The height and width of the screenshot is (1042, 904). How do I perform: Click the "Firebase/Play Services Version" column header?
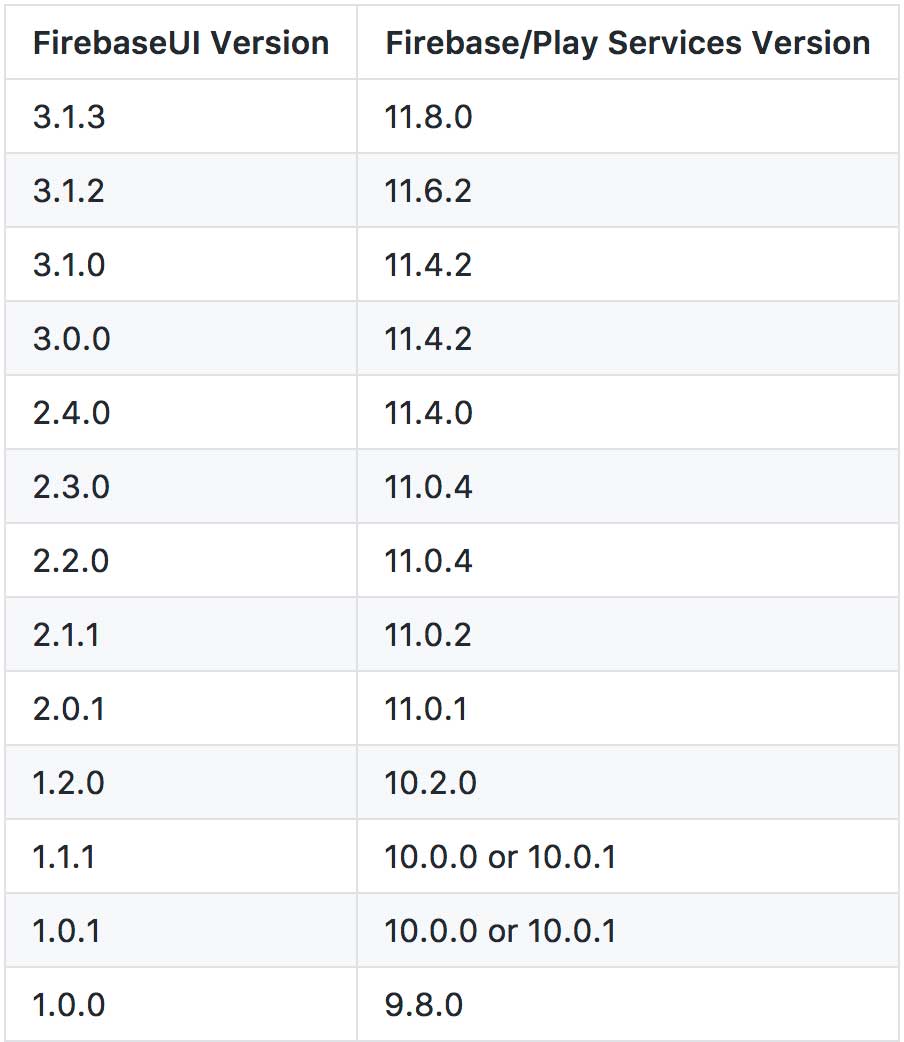click(627, 43)
